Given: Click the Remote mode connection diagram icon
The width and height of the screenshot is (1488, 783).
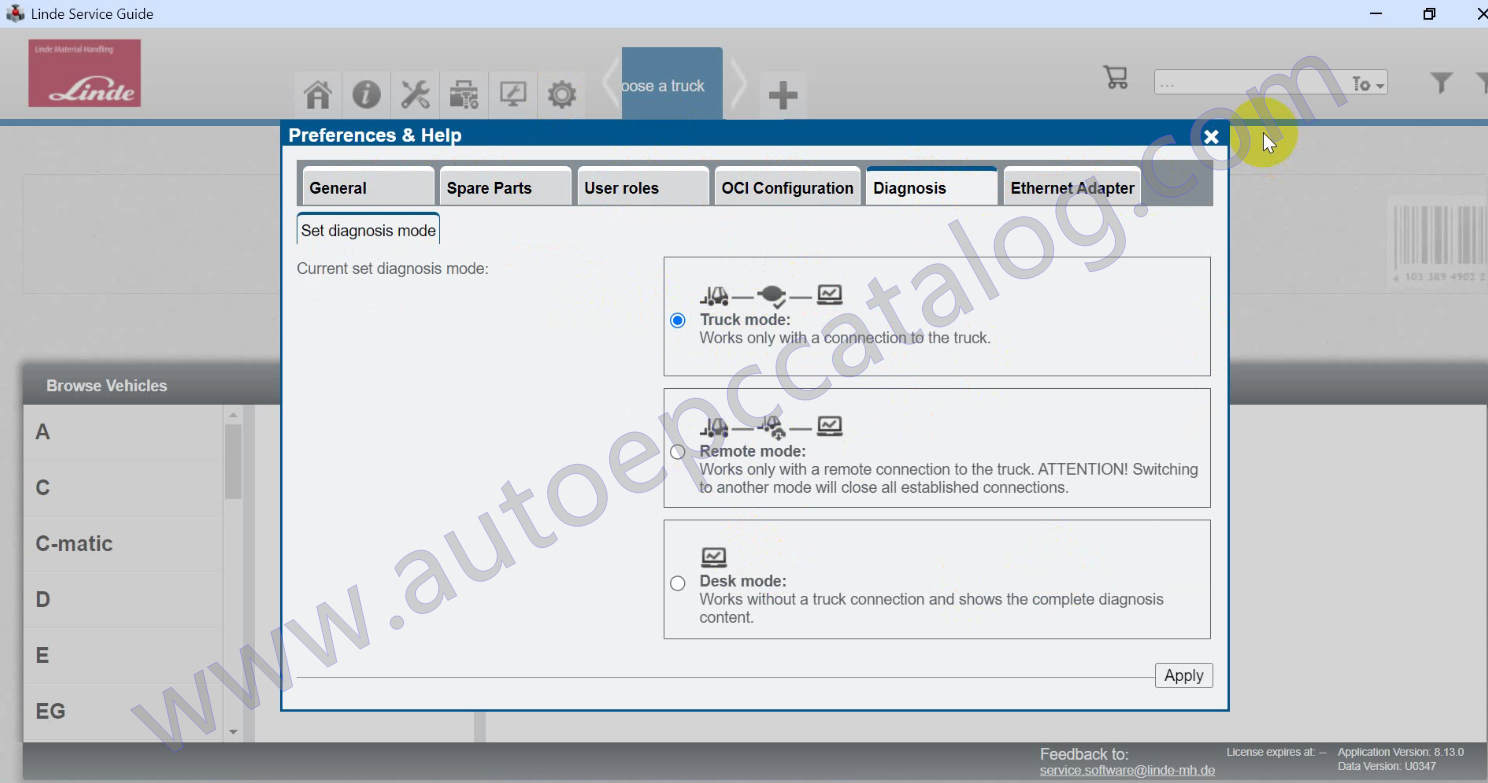Looking at the screenshot, I should (x=771, y=427).
